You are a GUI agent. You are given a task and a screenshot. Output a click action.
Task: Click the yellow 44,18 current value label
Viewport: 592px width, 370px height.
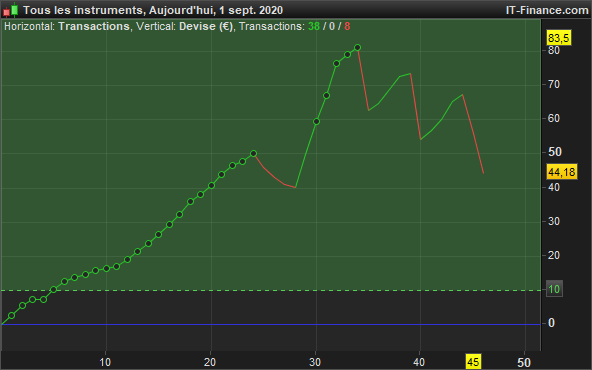(x=562, y=172)
